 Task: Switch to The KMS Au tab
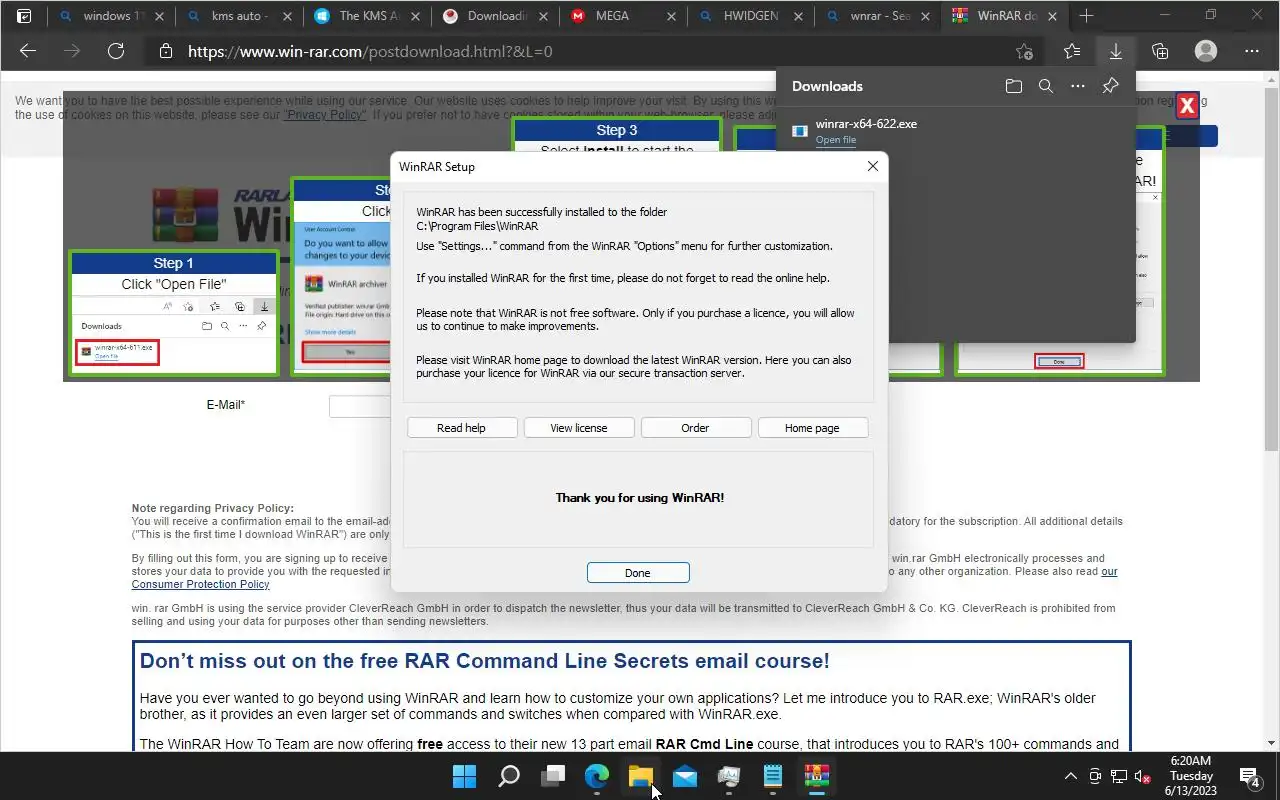[x=366, y=16]
